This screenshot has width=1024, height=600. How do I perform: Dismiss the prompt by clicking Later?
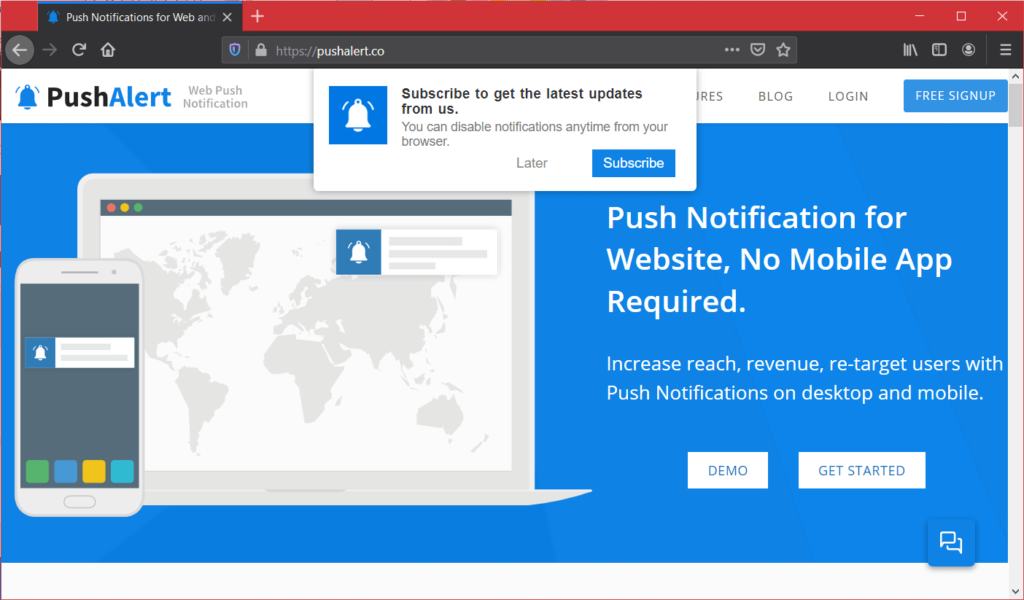point(531,162)
